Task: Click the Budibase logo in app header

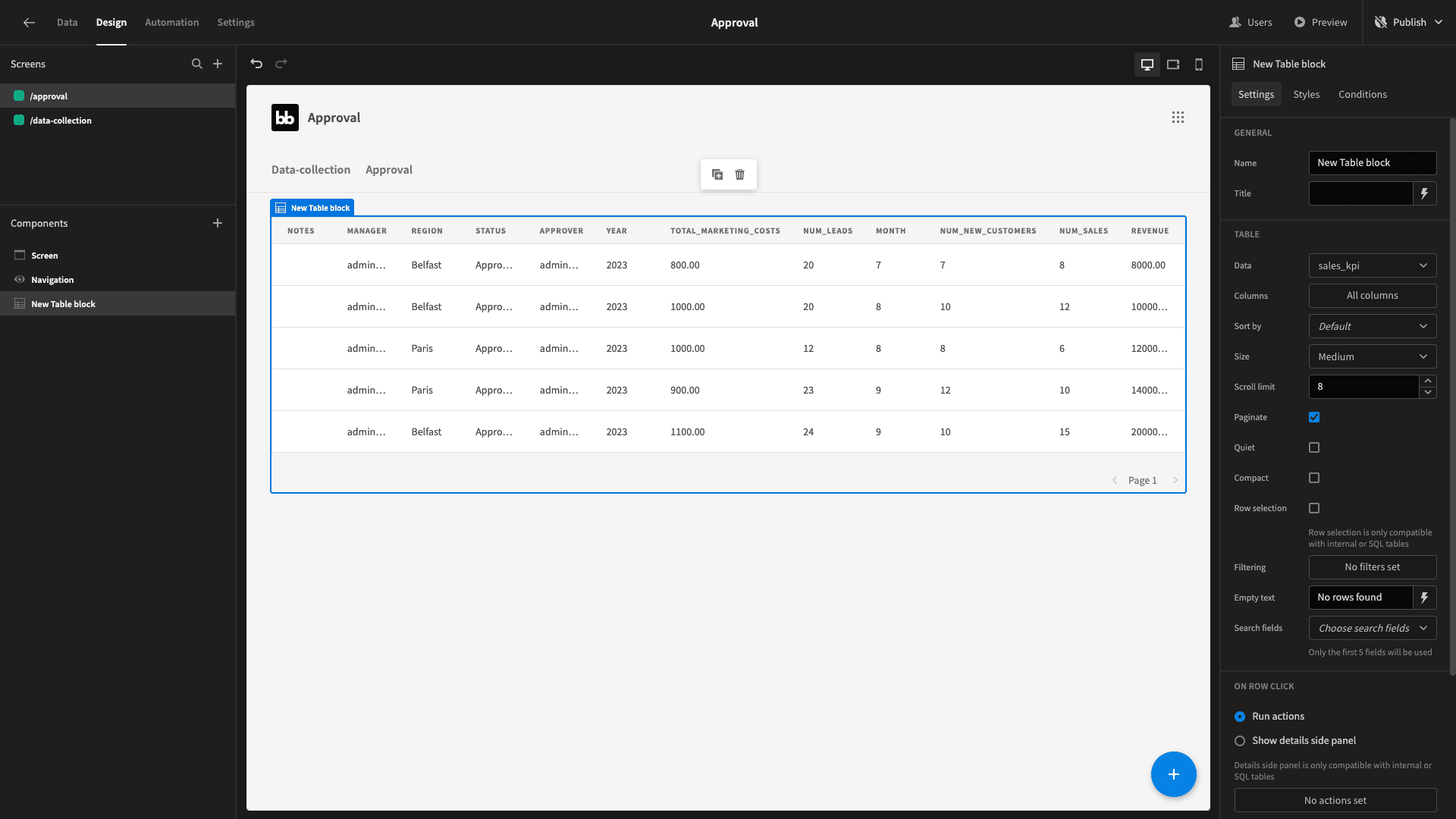Action: point(285,118)
